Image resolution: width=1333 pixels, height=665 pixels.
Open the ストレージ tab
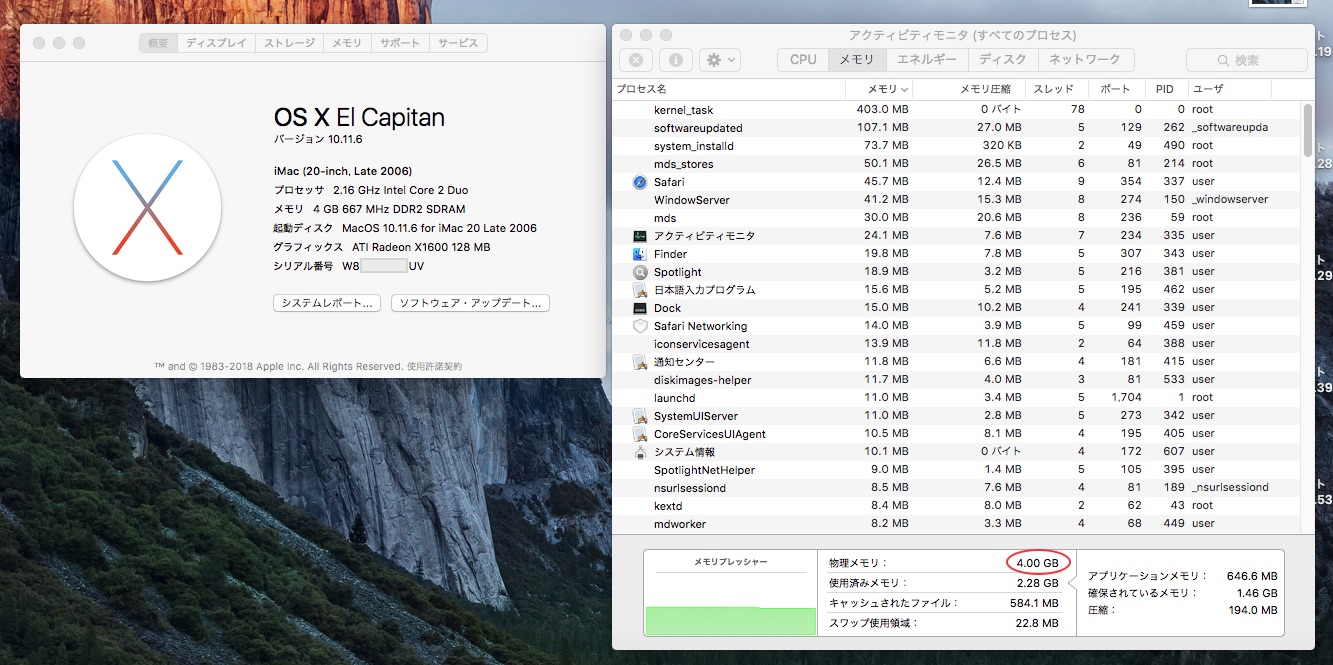289,43
